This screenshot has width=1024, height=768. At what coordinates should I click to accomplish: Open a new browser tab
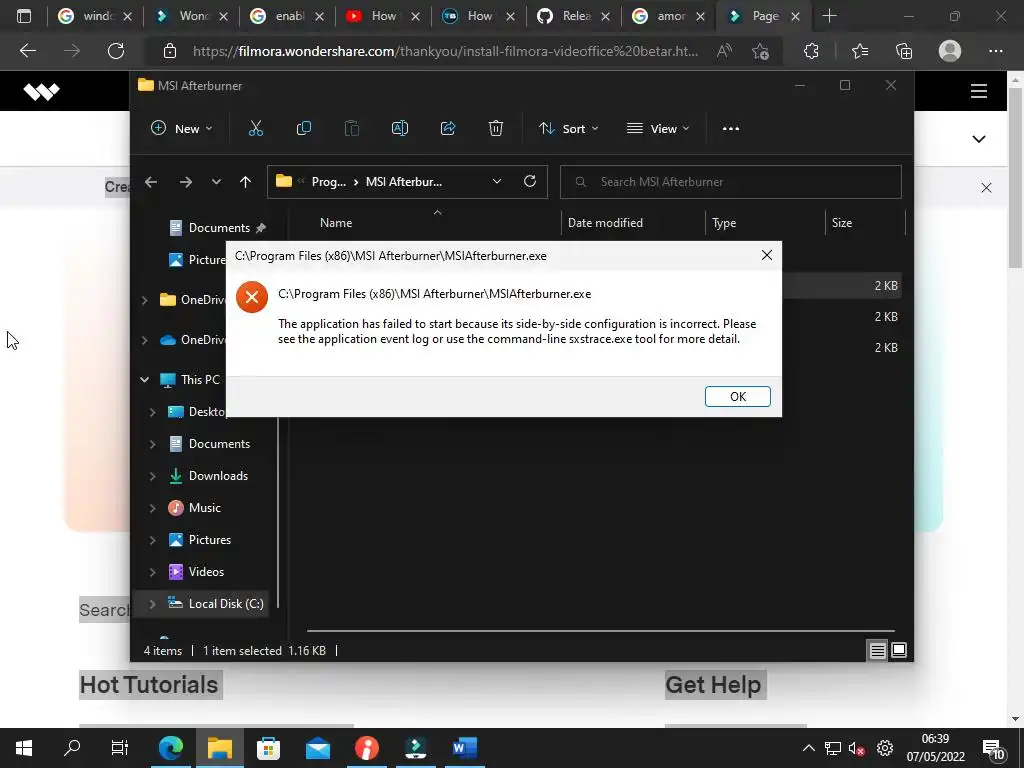tap(829, 16)
